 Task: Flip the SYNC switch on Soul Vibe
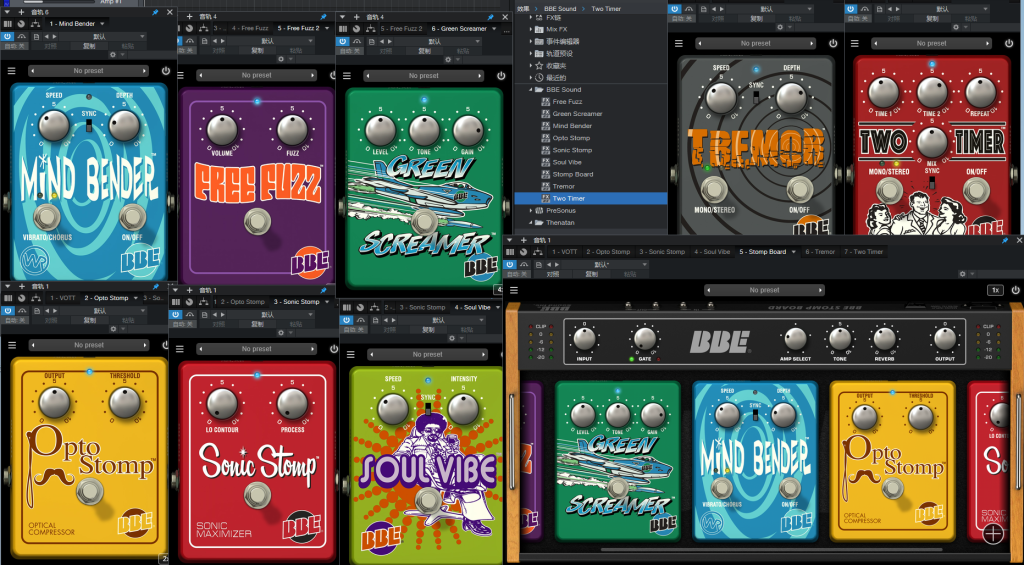(x=428, y=409)
